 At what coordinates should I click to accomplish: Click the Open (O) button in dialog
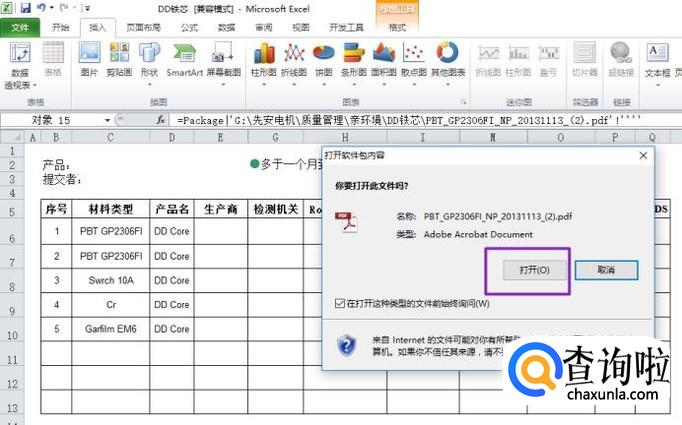535,270
